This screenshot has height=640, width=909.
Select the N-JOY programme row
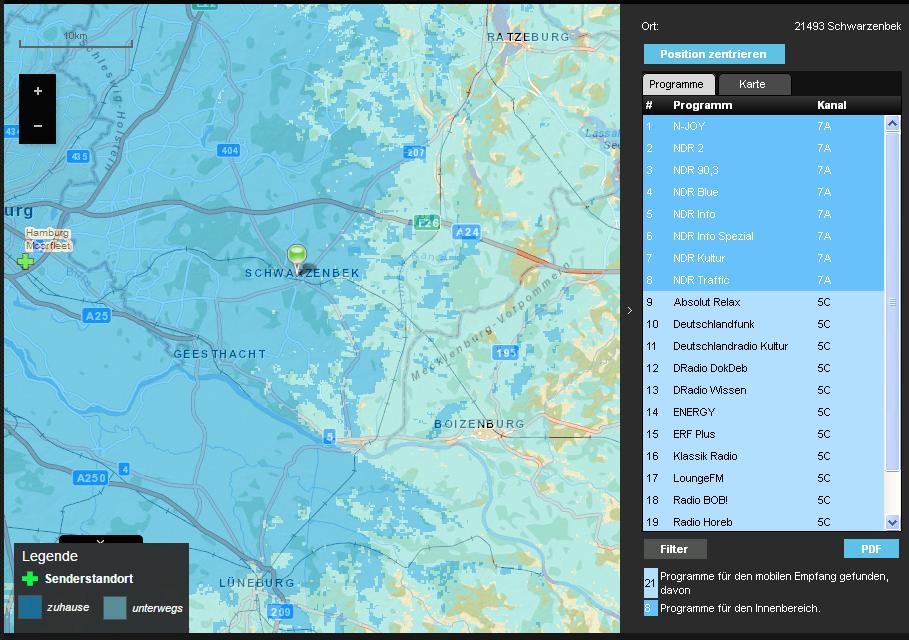689,127
